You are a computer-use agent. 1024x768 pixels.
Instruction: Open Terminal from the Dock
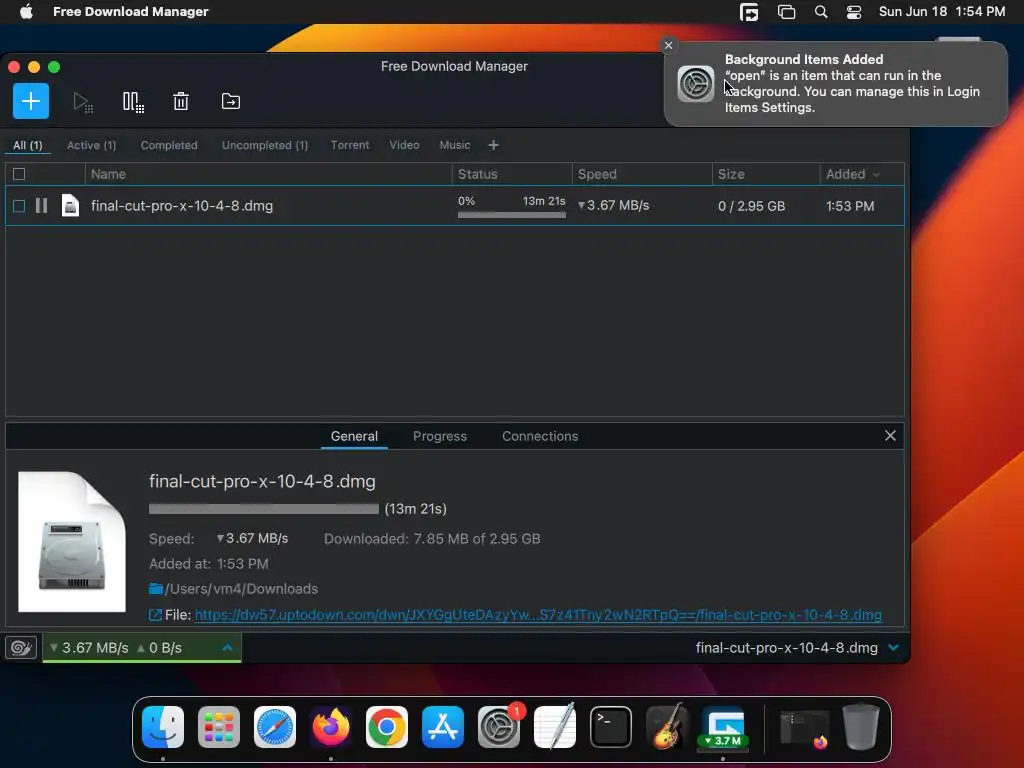tap(611, 727)
